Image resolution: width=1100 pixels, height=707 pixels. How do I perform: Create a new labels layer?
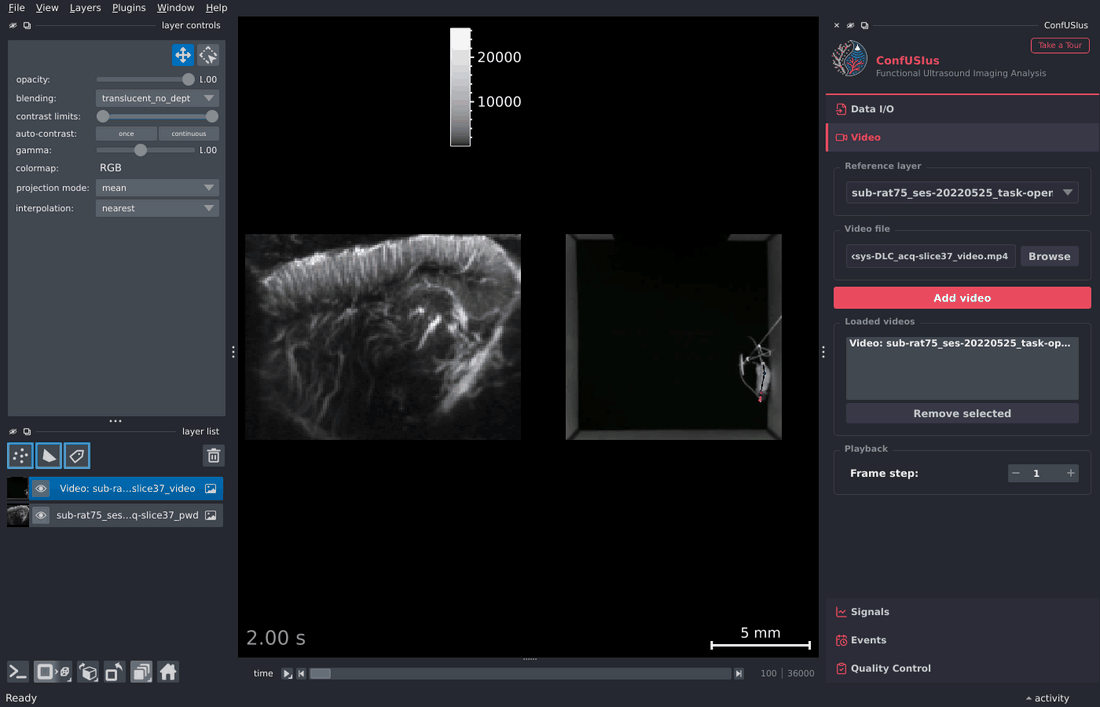76,456
